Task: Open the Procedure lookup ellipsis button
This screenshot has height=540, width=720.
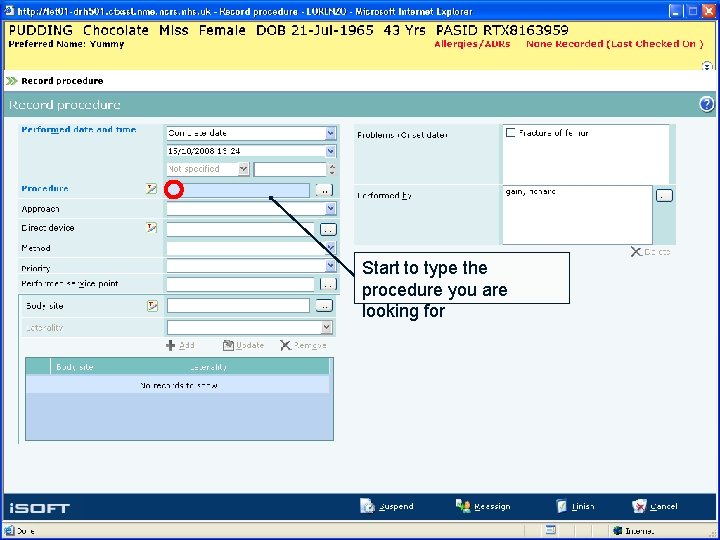Action: tap(324, 190)
